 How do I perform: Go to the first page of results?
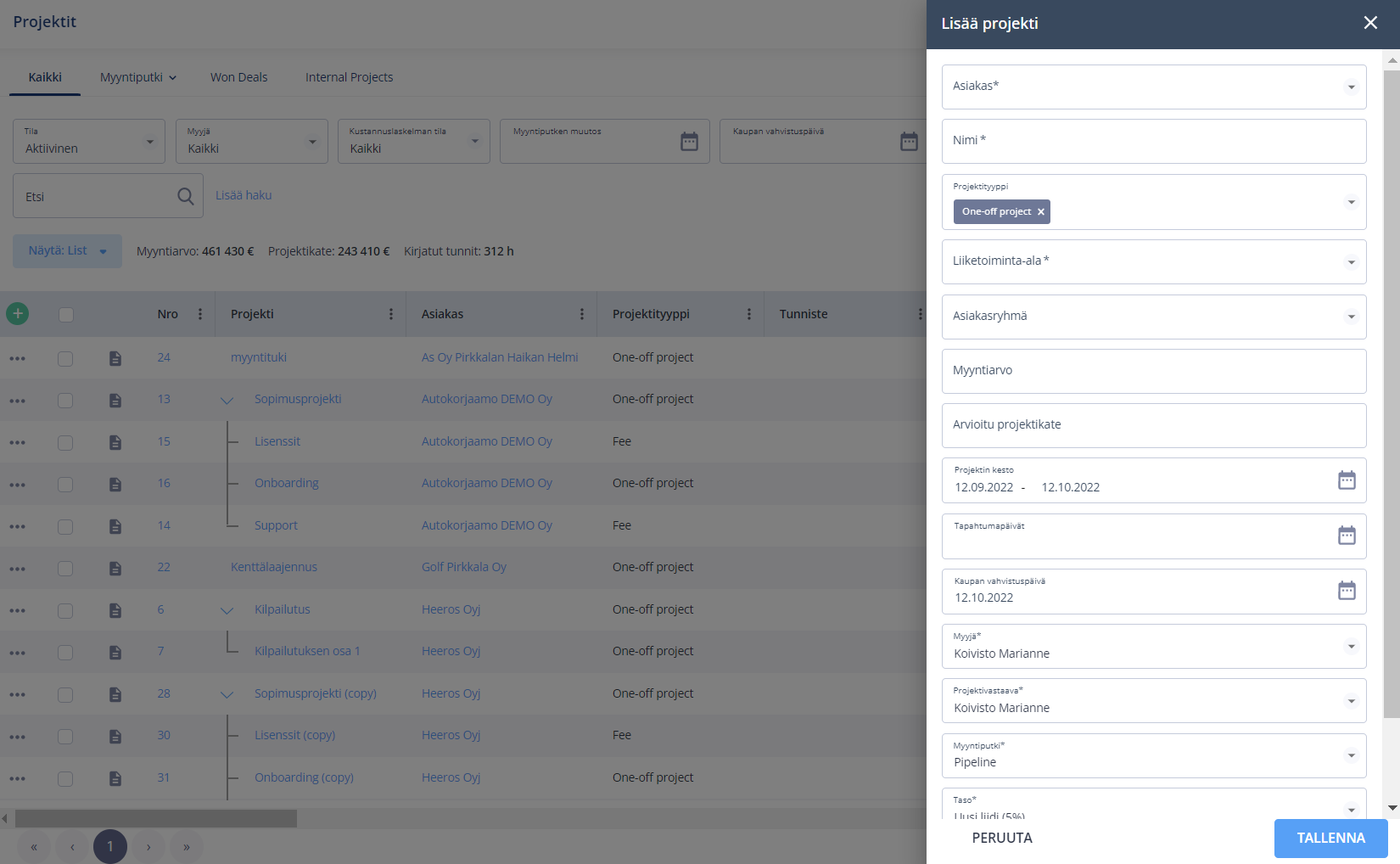point(34,847)
